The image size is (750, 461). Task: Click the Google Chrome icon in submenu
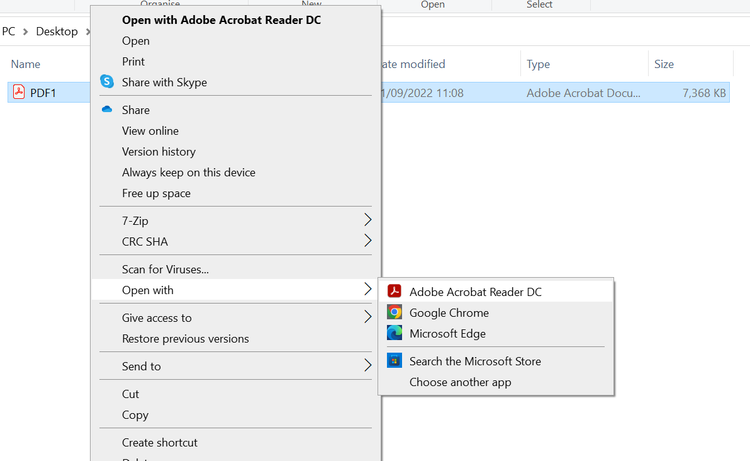click(395, 313)
